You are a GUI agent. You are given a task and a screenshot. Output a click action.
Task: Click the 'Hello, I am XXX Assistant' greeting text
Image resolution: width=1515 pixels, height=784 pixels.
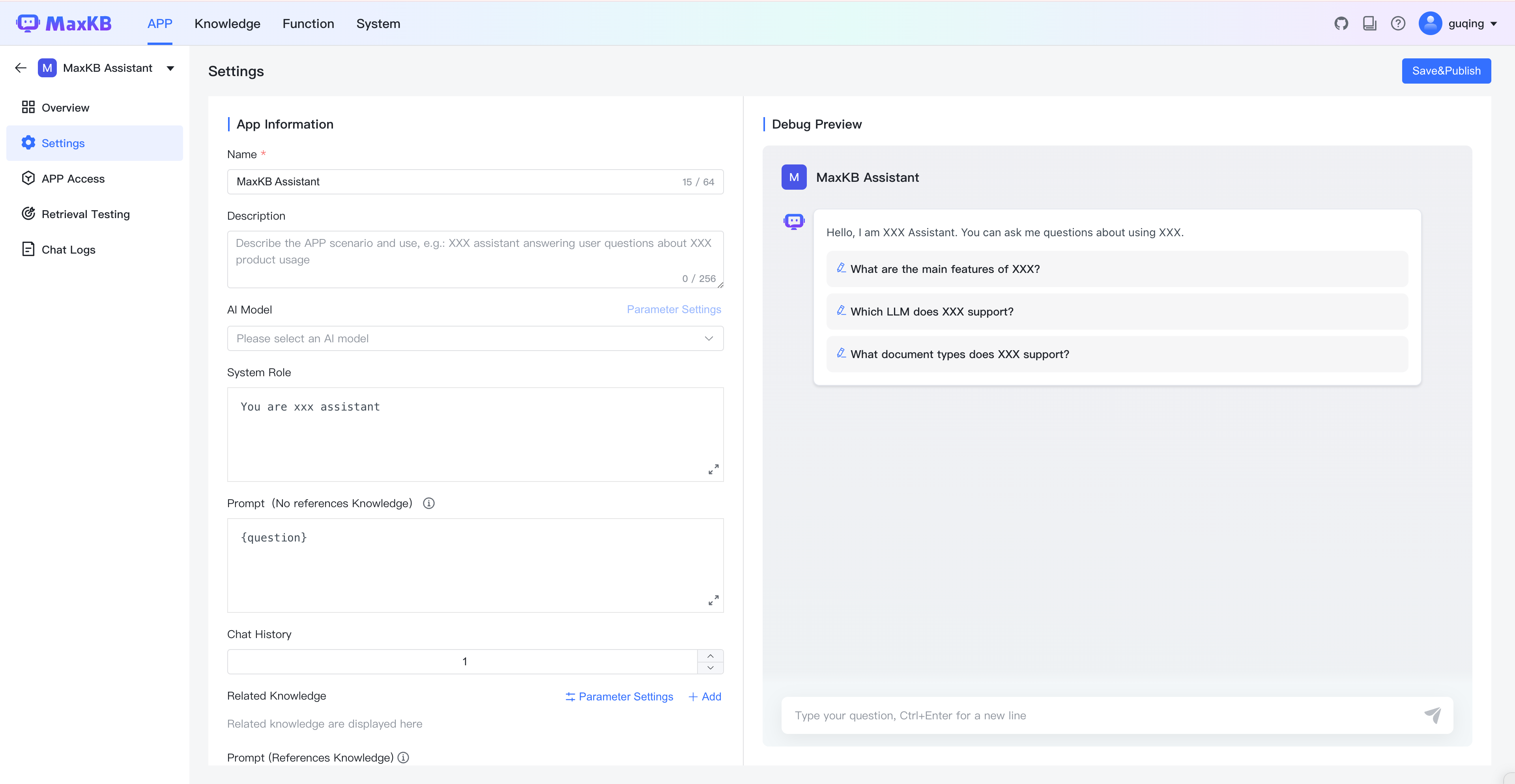click(x=1005, y=232)
